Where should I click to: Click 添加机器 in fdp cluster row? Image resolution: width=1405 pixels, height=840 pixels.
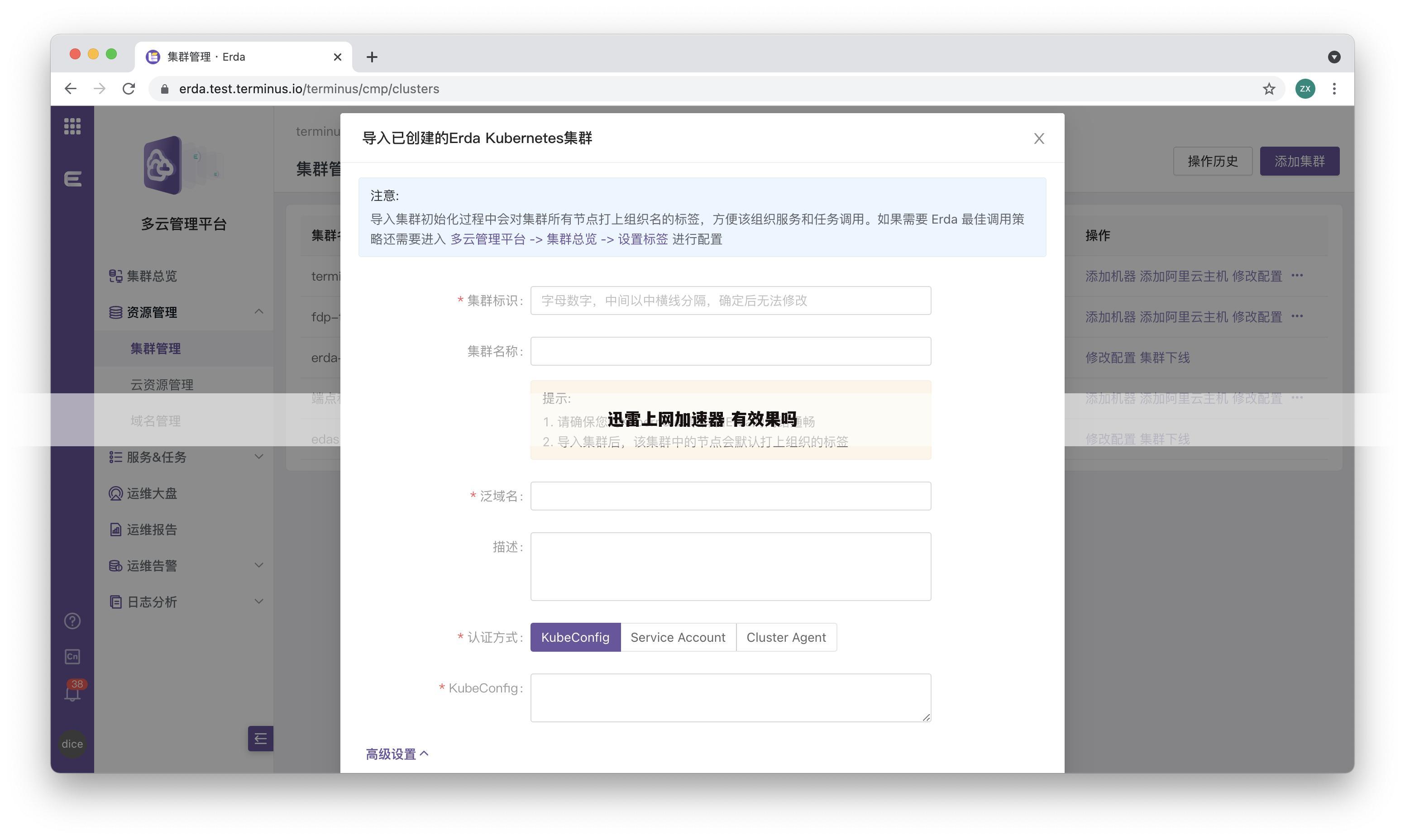[x=1110, y=317]
